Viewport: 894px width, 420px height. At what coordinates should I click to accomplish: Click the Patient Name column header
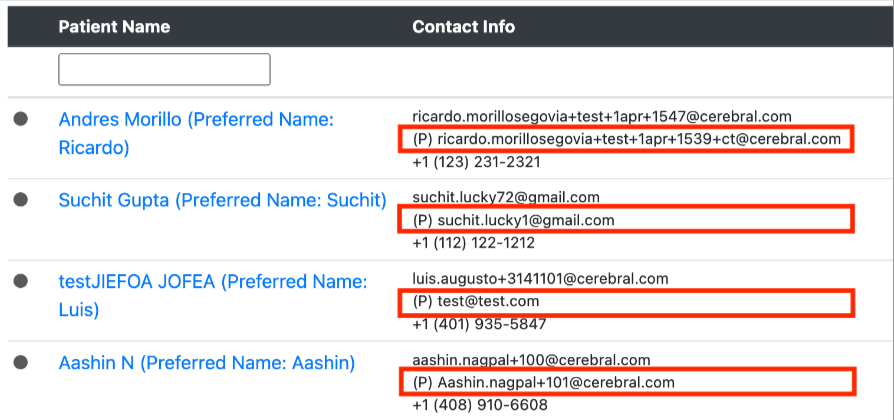114,26
